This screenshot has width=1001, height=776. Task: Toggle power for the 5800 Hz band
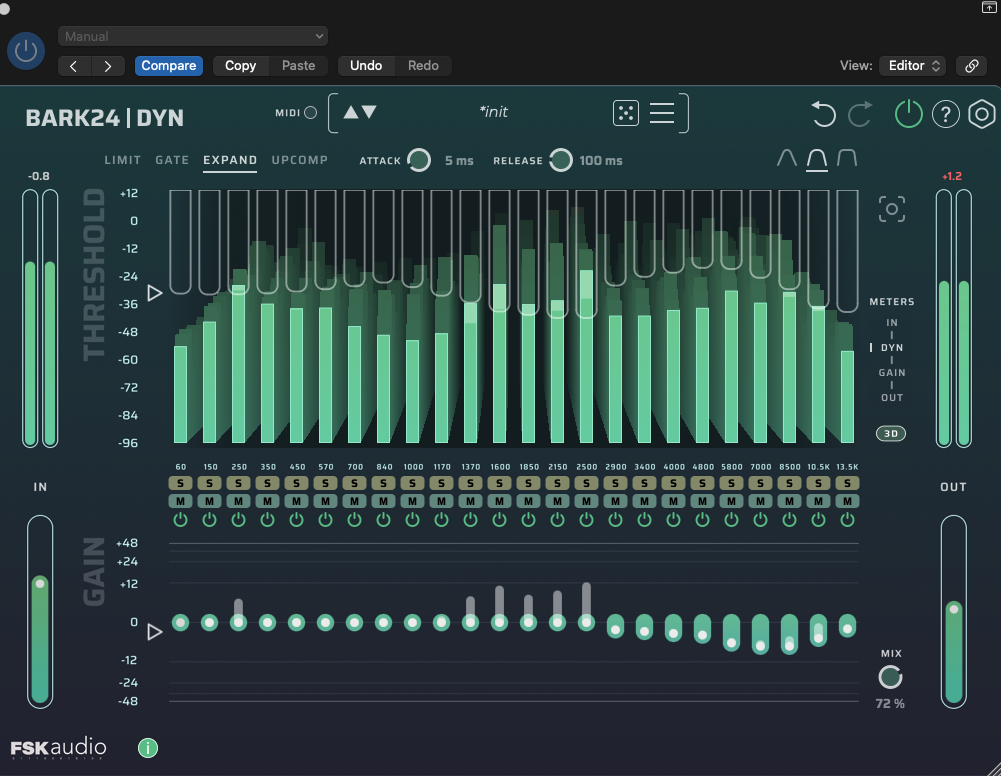[731, 519]
